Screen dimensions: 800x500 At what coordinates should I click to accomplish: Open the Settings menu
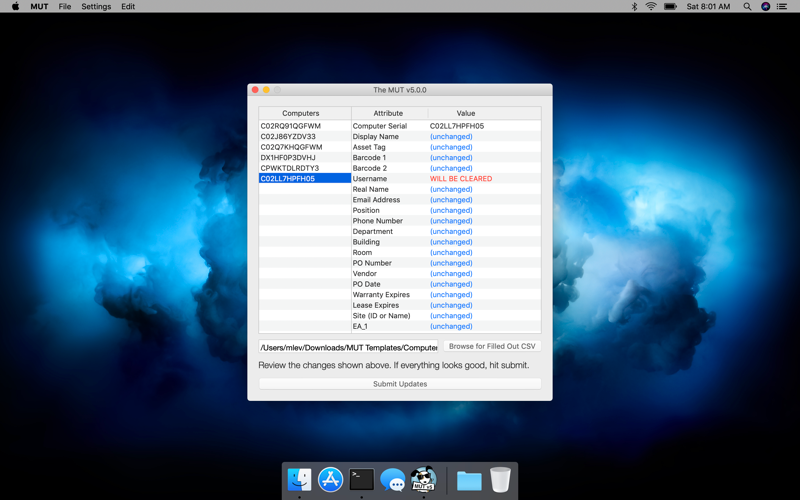pyautogui.click(x=96, y=6)
